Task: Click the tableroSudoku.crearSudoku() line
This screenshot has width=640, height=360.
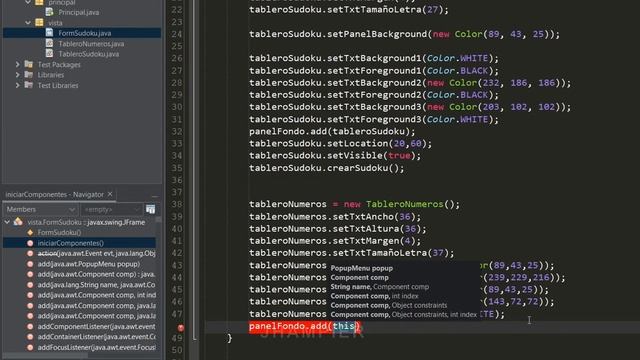Action: click(327, 168)
